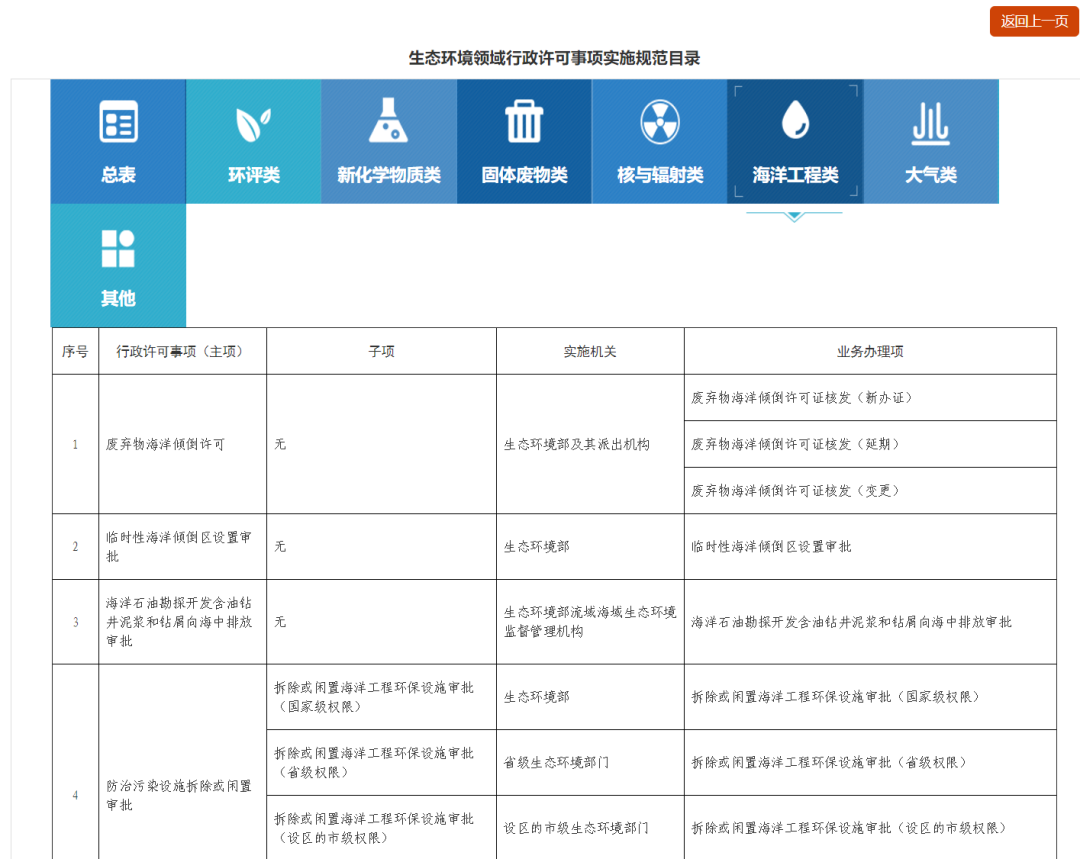Click the 序号 column header
This screenshot has height=859, width=1080.
(75, 351)
